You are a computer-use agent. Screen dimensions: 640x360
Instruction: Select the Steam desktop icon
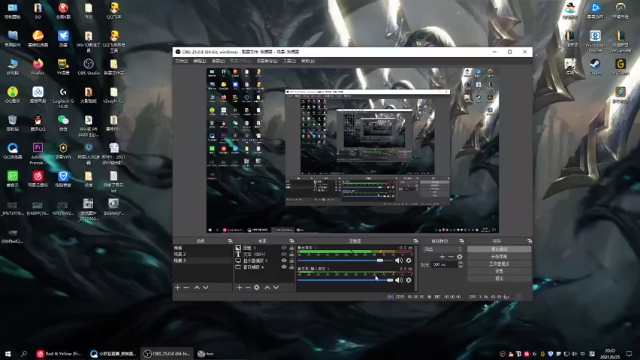596,67
